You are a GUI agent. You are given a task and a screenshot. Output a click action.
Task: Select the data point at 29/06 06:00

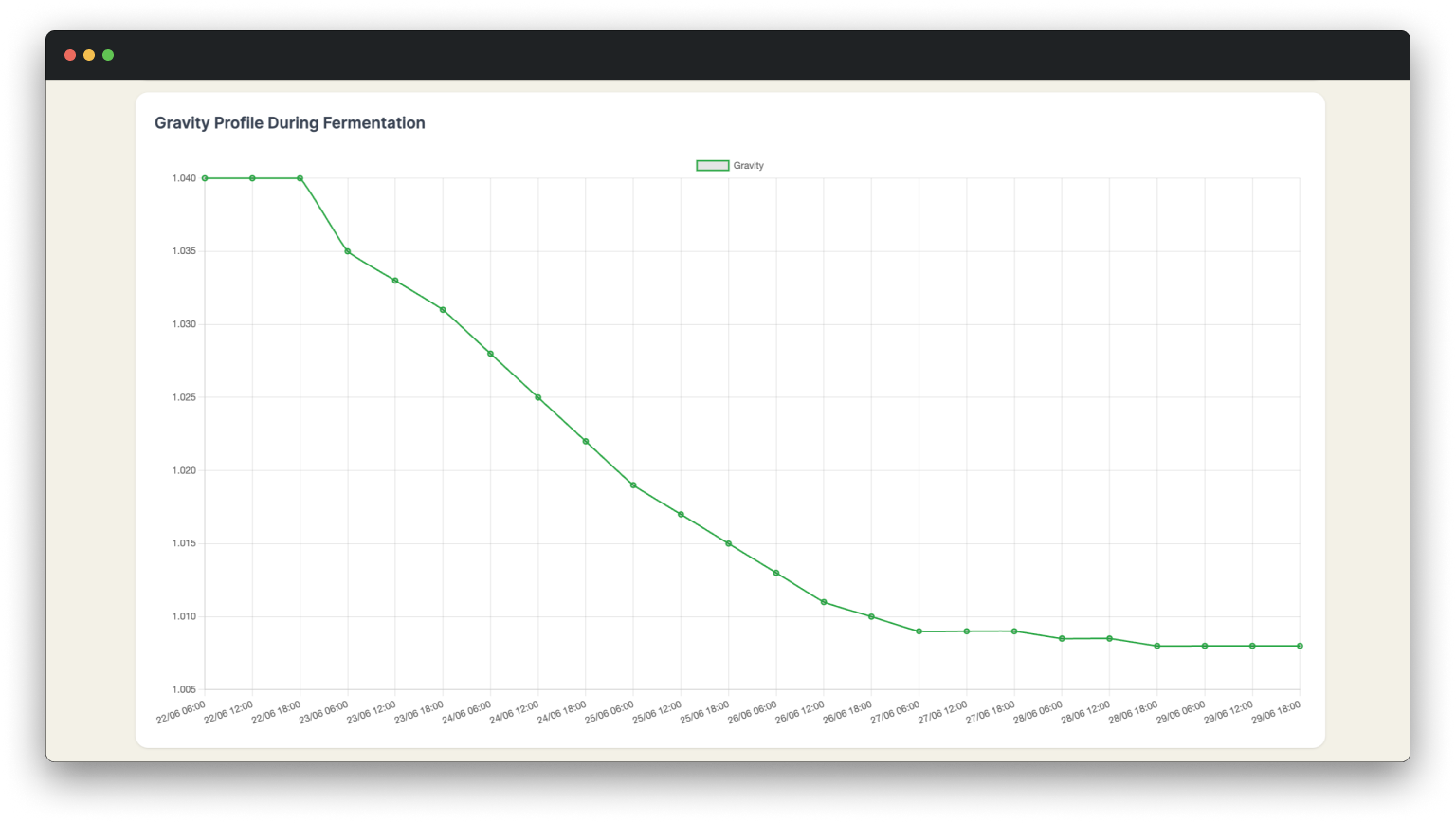tap(1205, 646)
